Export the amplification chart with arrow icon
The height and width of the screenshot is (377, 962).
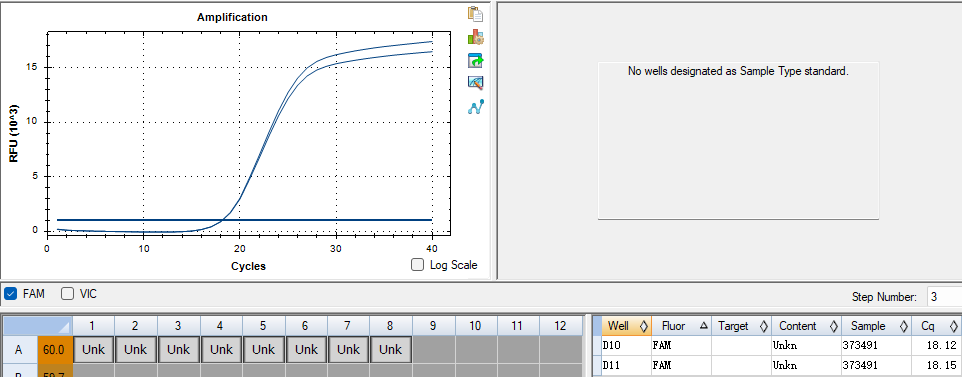pyautogui.click(x=475, y=60)
